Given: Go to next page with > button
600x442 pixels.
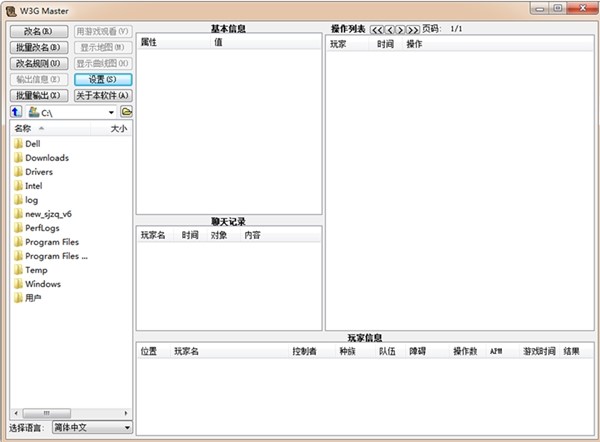Looking at the screenshot, I should click(400, 30).
